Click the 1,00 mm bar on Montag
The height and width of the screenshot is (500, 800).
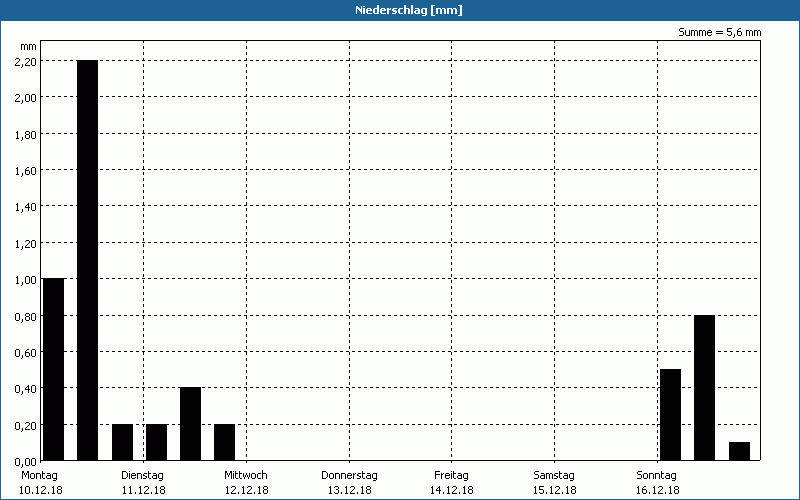[x=54, y=369]
